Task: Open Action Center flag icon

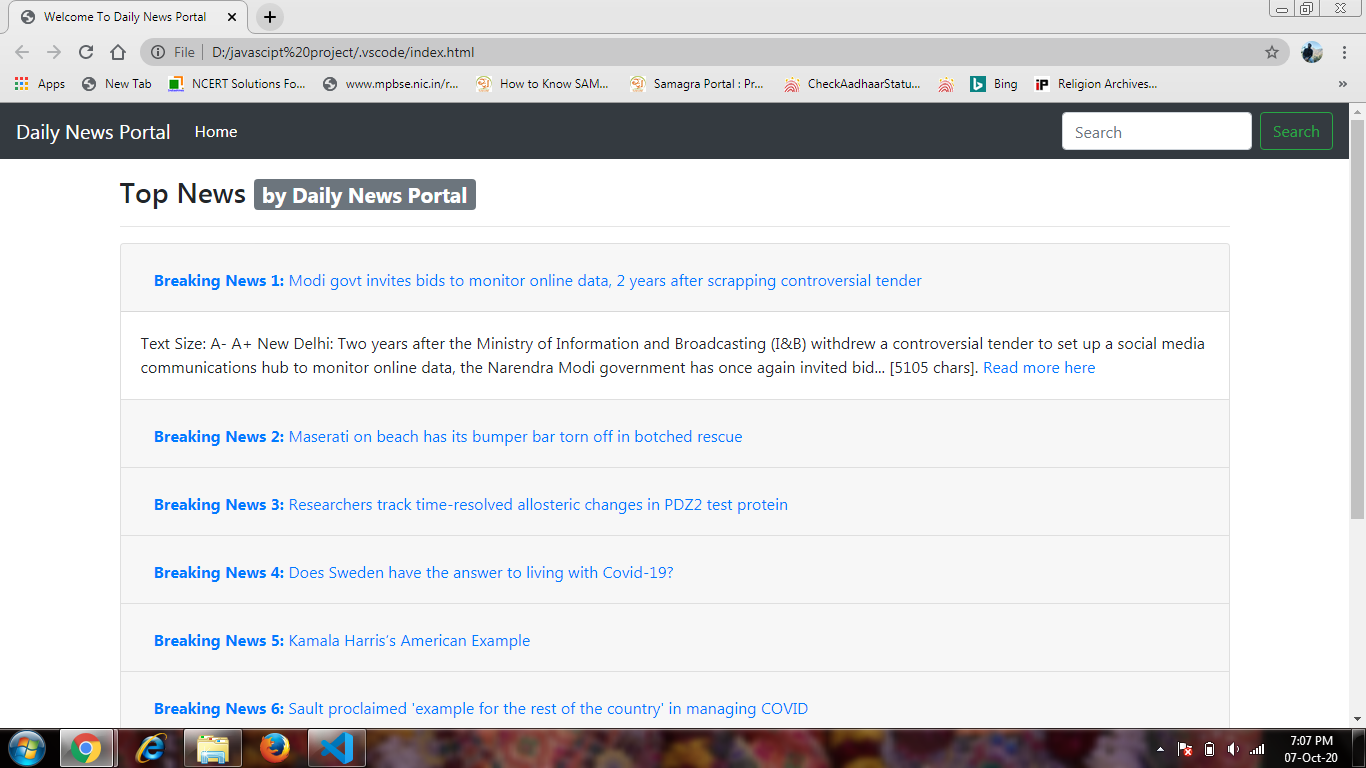Action: point(1185,749)
